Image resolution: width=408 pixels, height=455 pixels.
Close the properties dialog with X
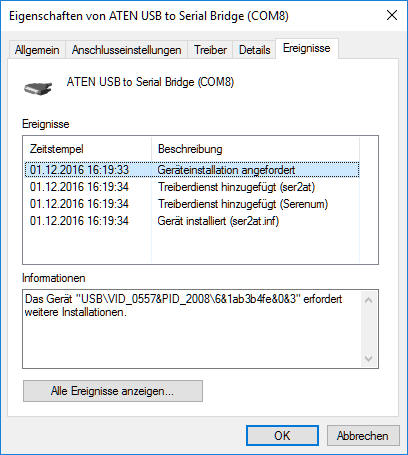[x=392, y=15]
